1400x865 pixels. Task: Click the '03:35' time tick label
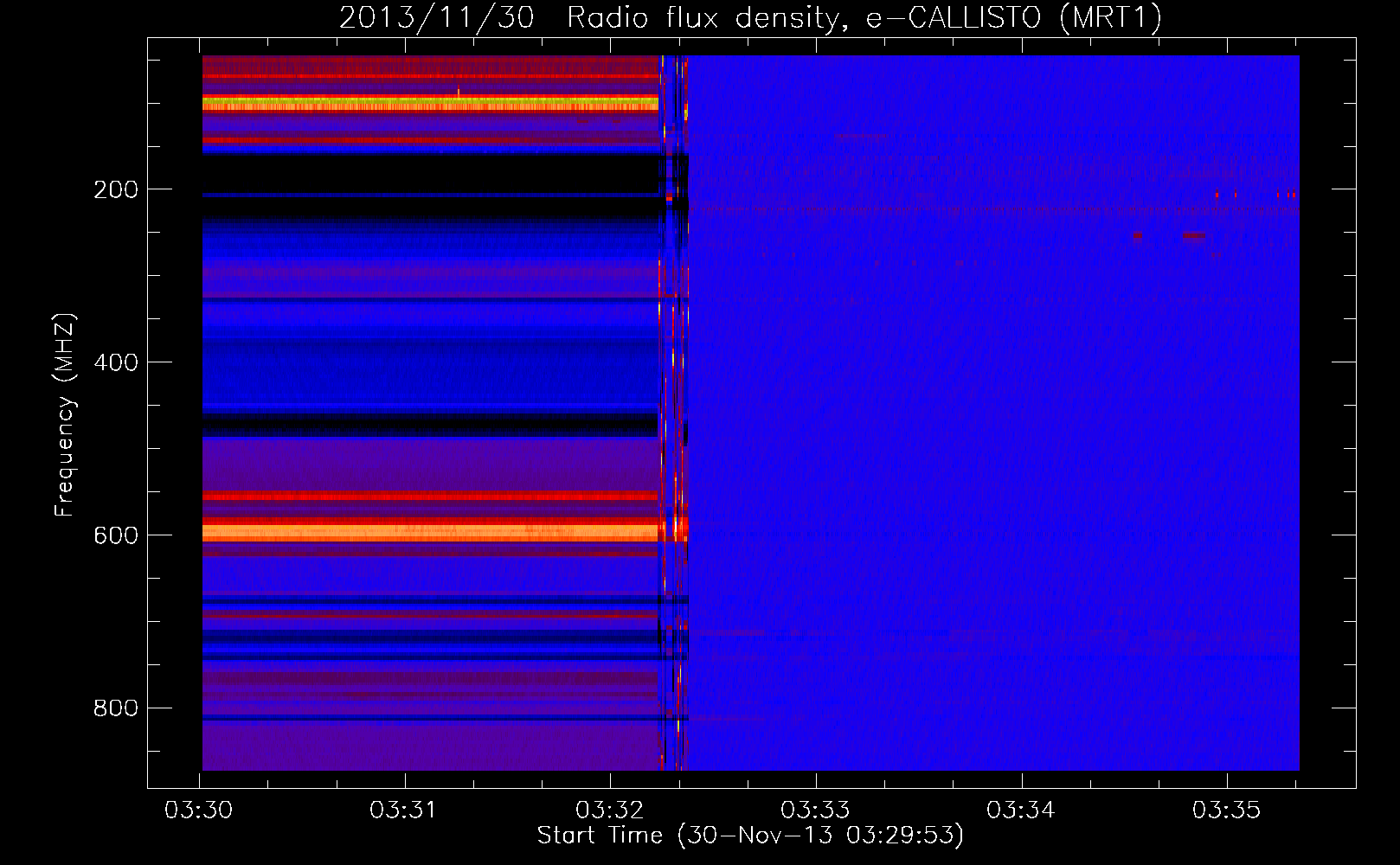coord(1227,811)
